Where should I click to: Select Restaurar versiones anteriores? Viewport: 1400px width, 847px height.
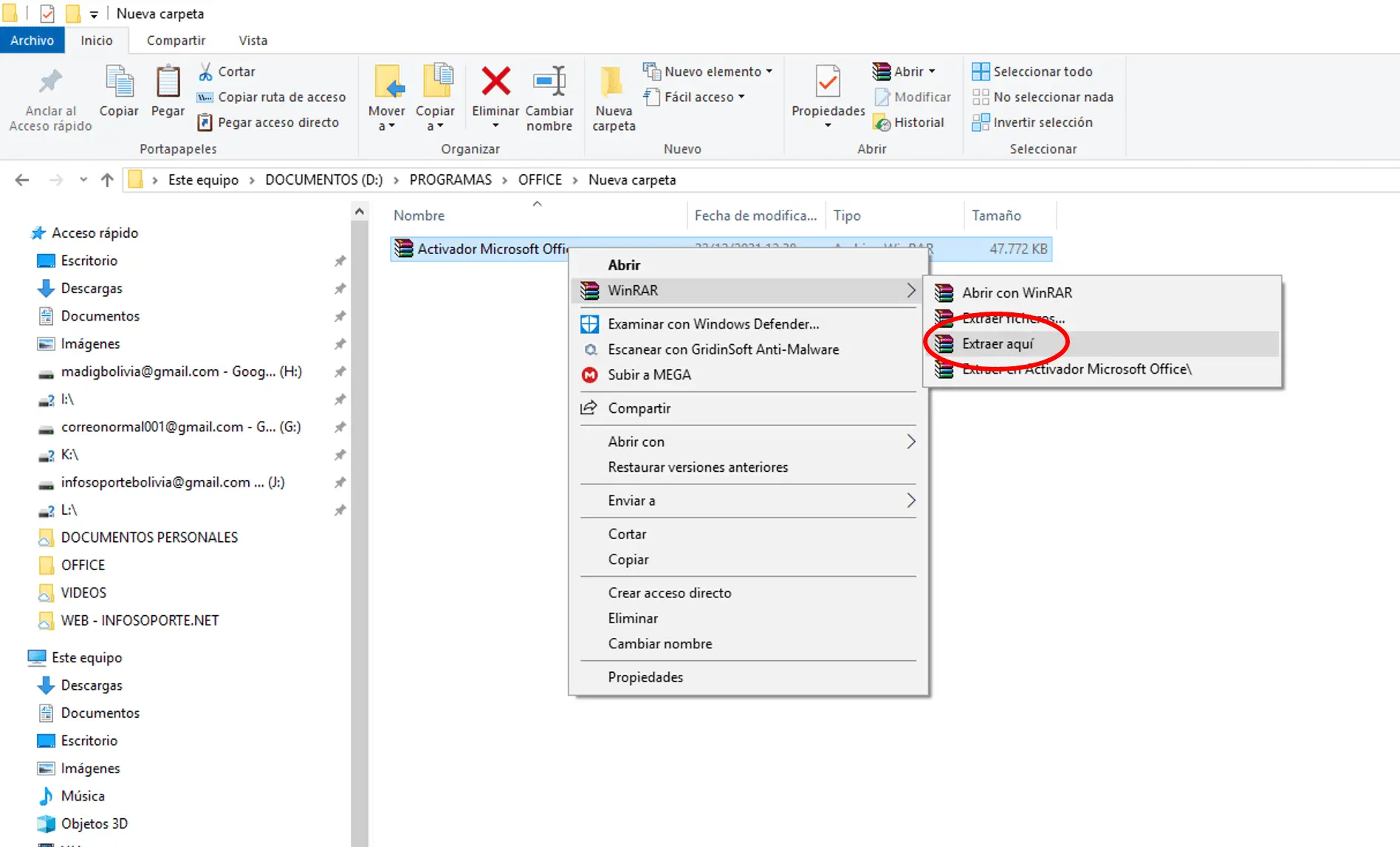[x=748, y=467]
